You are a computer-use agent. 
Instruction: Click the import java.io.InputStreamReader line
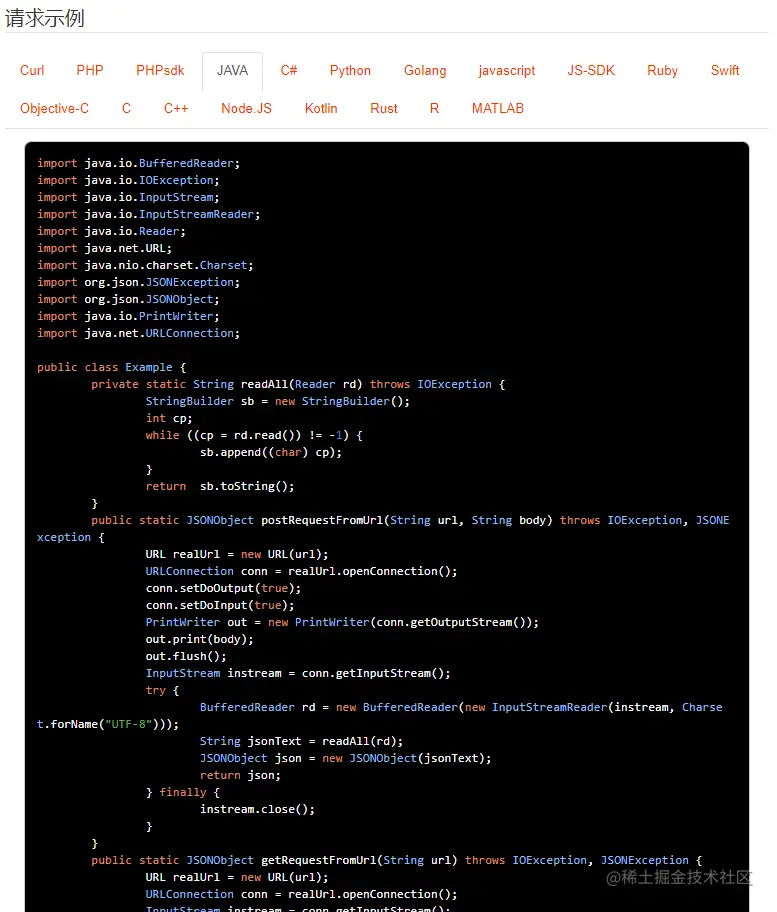tap(149, 215)
